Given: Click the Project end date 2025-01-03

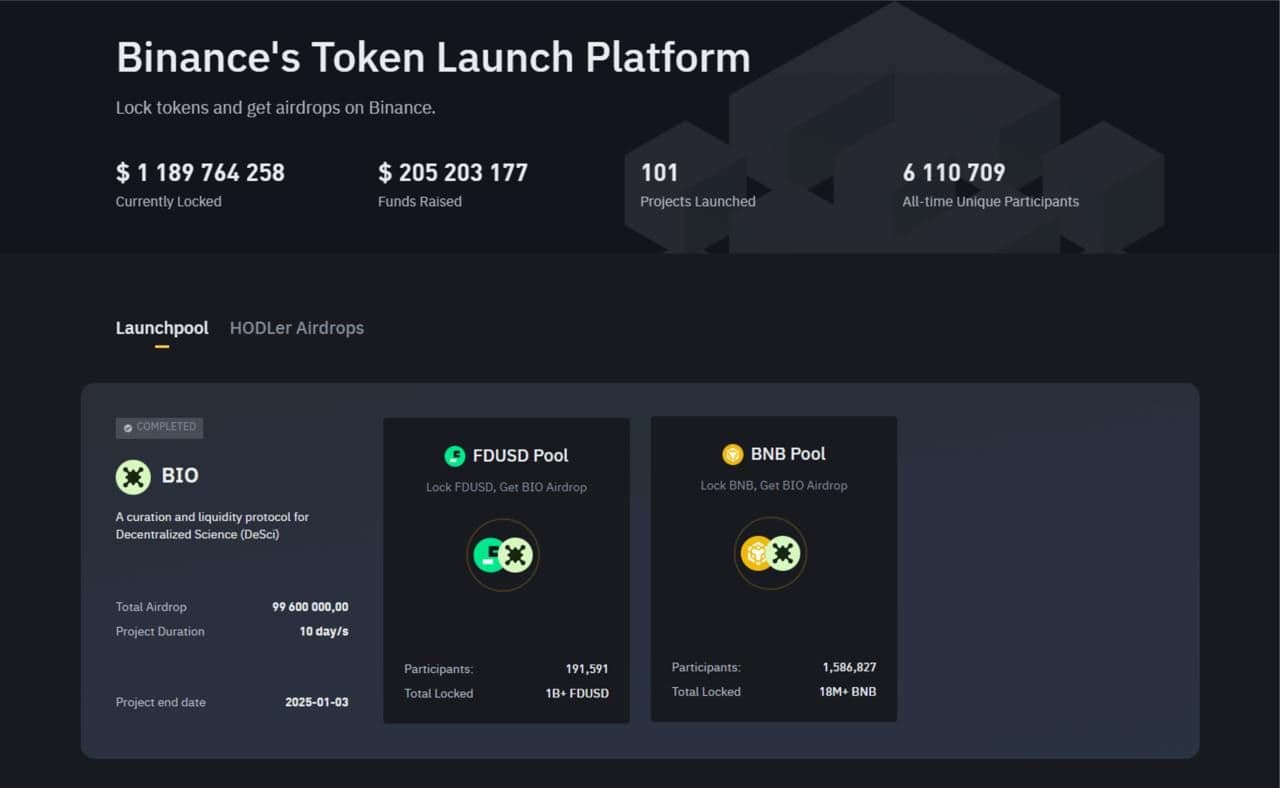Looking at the screenshot, I should click(x=316, y=702).
